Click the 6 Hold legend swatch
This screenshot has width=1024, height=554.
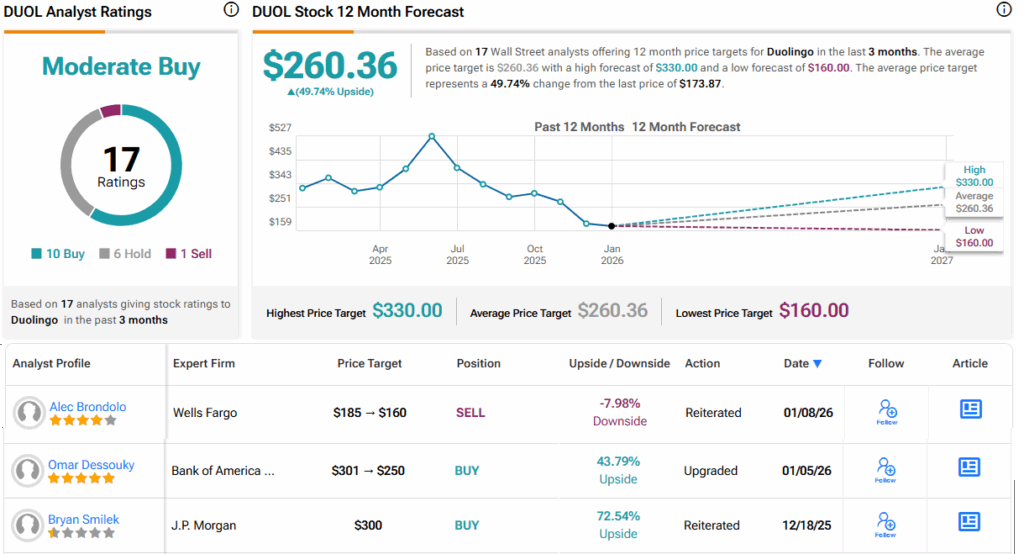tap(104, 254)
